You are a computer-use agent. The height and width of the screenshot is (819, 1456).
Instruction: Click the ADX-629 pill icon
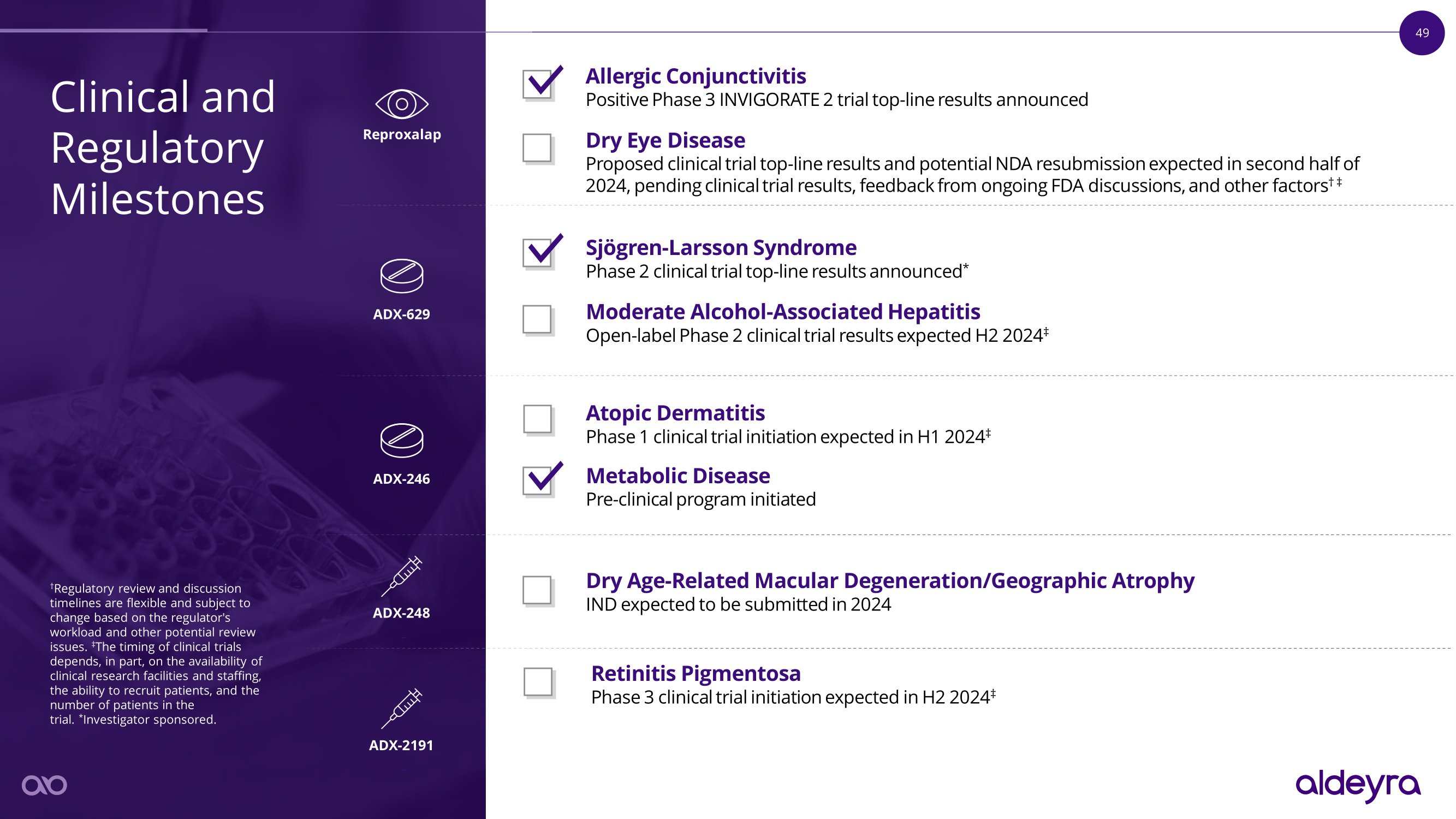(x=401, y=276)
